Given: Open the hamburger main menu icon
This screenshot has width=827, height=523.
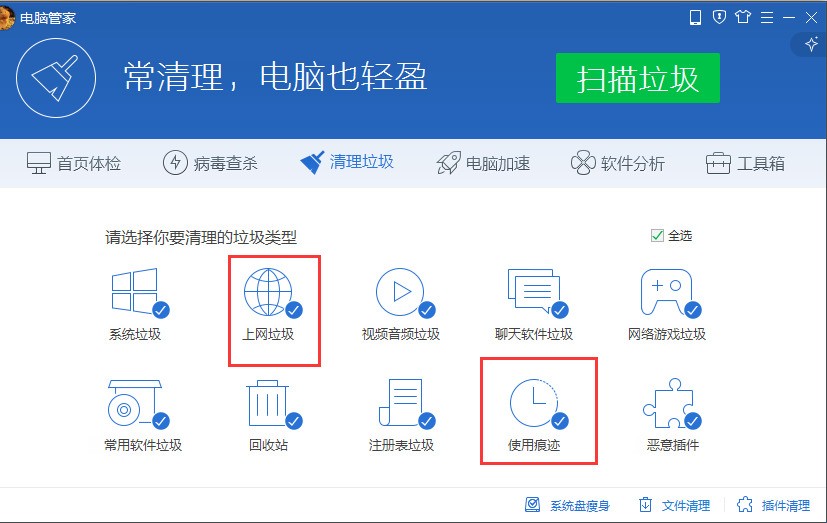Looking at the screenshot, I should click(767, 17).
